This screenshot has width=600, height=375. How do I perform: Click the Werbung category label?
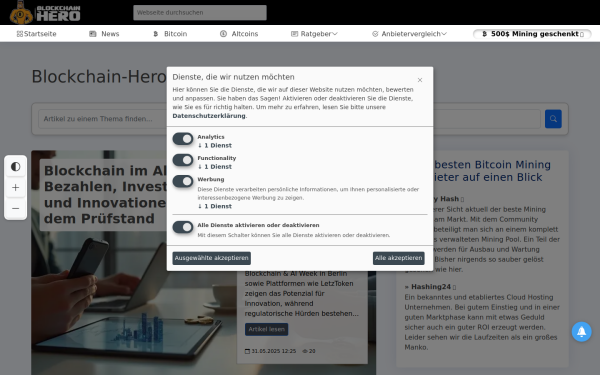pyautogui.click(x=211, y=179)
